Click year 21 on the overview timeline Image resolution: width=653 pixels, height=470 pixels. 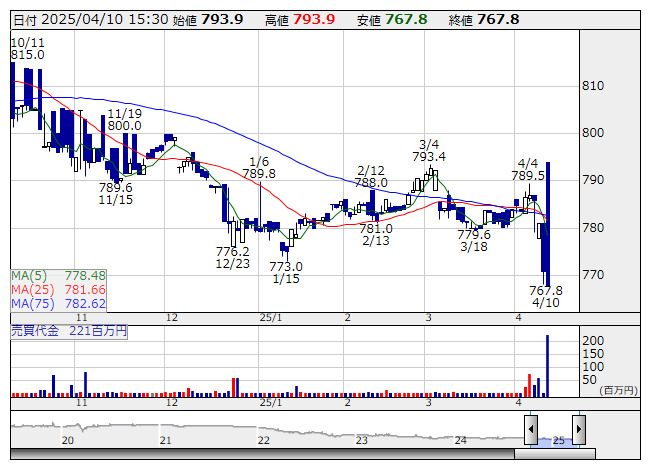(x=165, y=440)
